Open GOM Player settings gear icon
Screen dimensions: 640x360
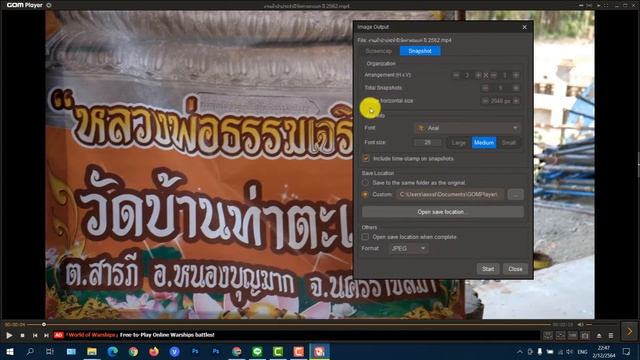[x=49, y=5]
